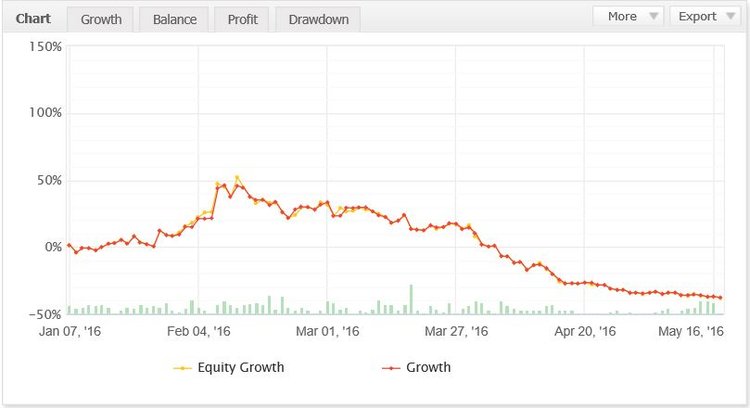
Task: Click the tallest green volume bar
Action: (x=410, y=300)
